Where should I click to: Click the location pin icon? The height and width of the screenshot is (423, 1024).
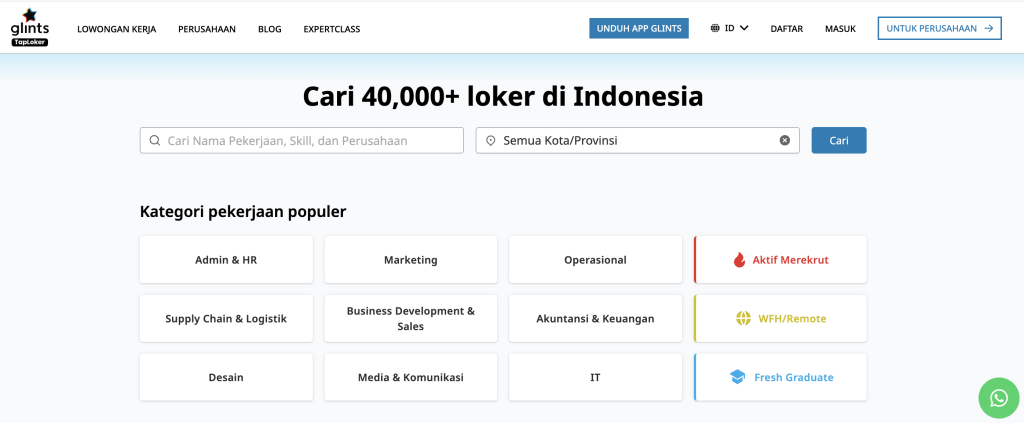tap(491, 141)
